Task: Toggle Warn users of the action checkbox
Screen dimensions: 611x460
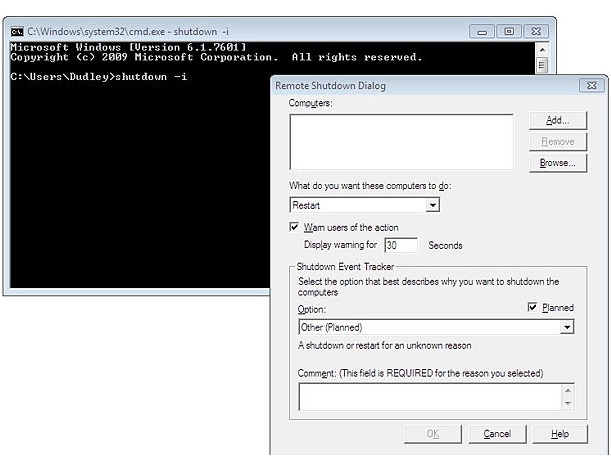Action: tap(294, 226)
